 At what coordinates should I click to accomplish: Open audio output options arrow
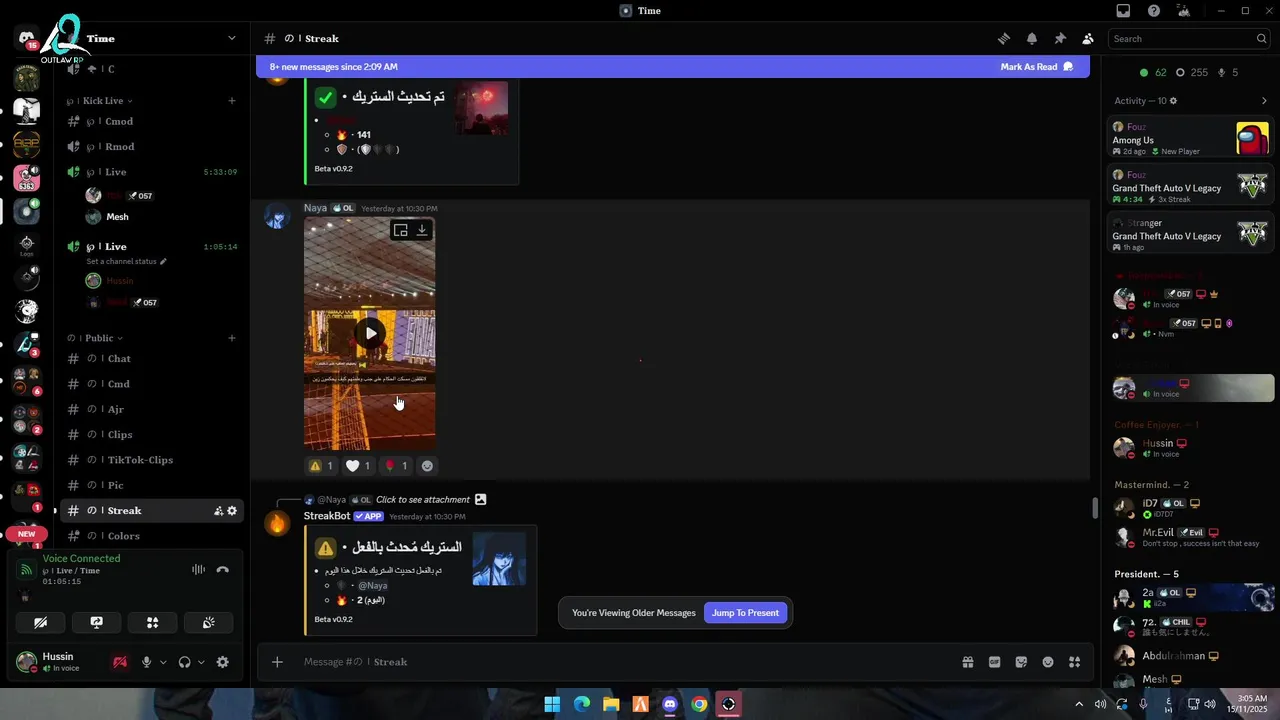click(201, 662)
